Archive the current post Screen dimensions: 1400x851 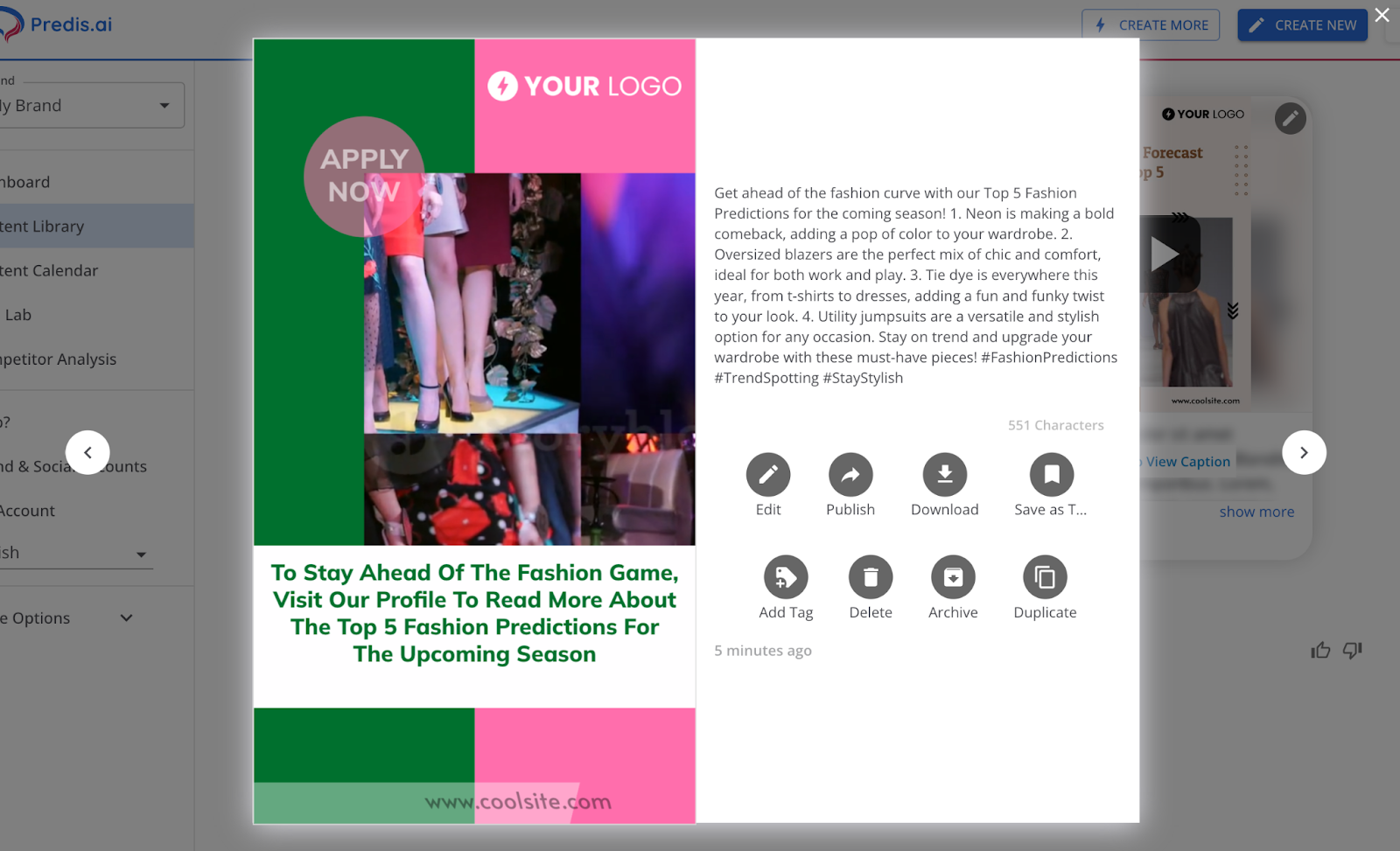point(953,578)
